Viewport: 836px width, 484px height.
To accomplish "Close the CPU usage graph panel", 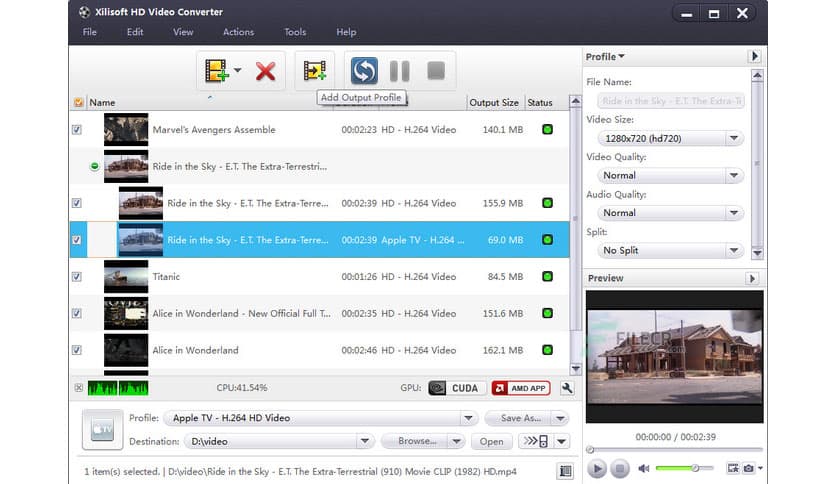I will click(x=79, y=388).
